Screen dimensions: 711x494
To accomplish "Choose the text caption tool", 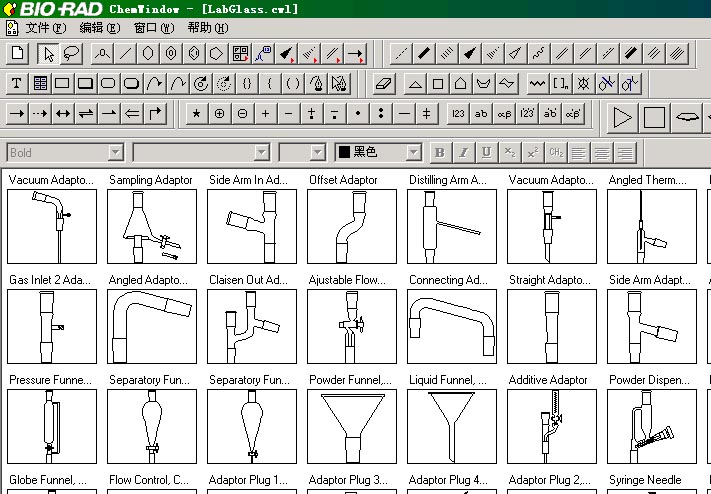I will coord(17,83).
